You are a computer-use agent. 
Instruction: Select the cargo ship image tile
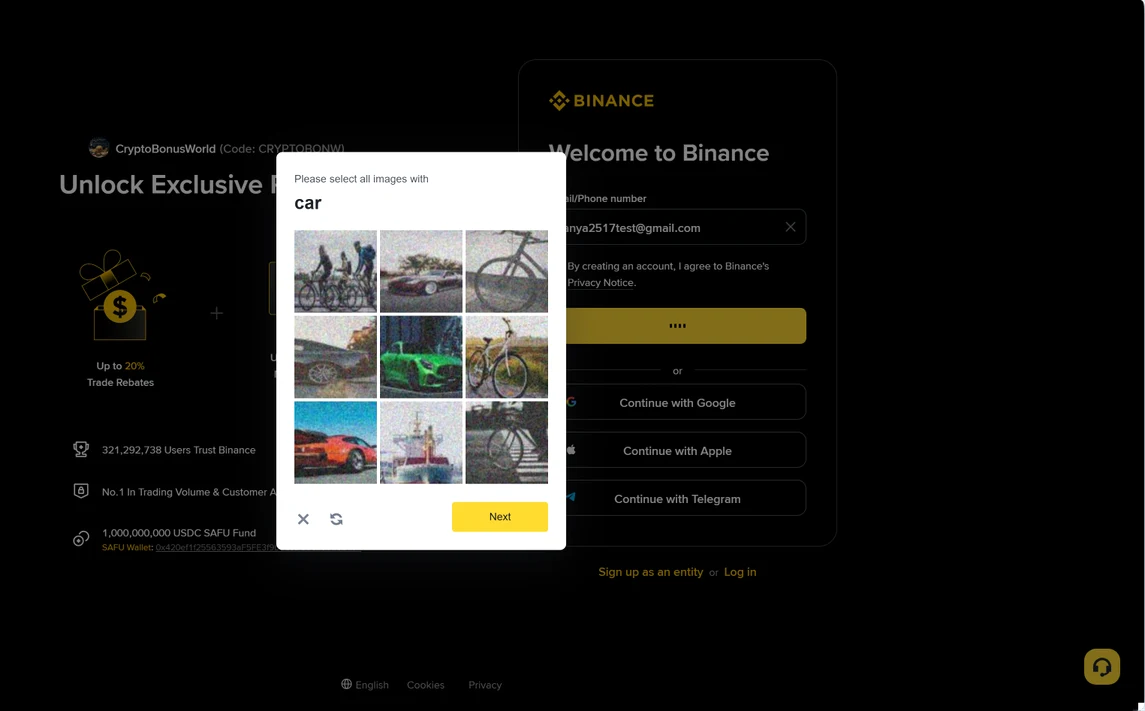(421, 442)
